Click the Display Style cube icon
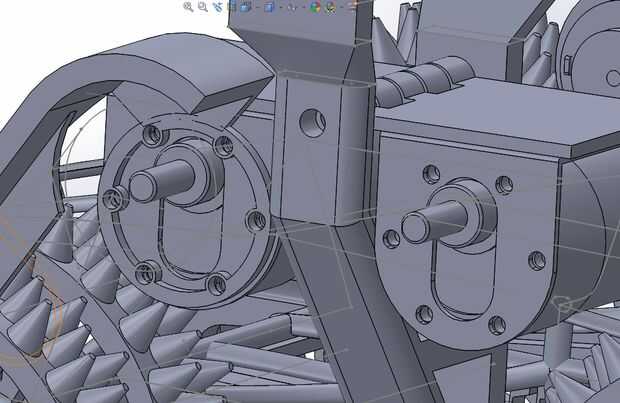This screenshot has width=620, height=403. point(269,7)
